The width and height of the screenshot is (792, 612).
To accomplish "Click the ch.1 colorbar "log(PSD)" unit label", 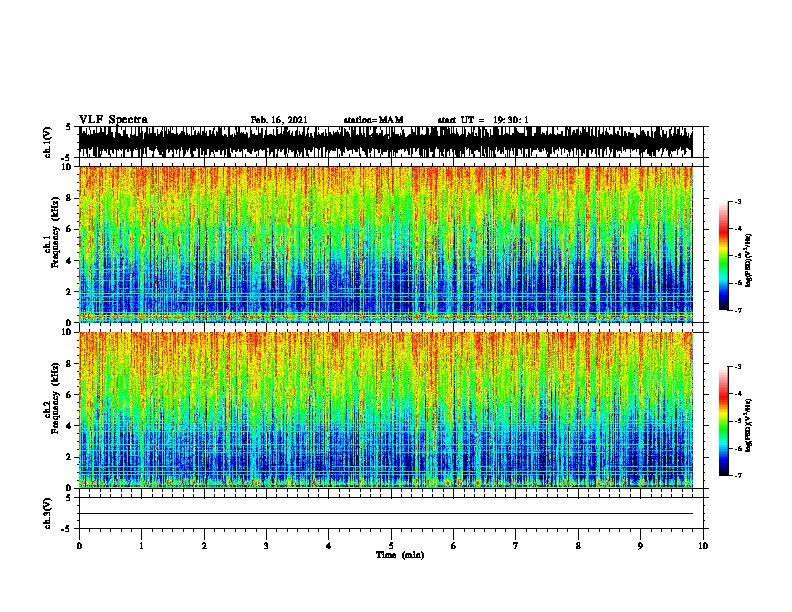I will pyautogui.click(x=748, y=260).
